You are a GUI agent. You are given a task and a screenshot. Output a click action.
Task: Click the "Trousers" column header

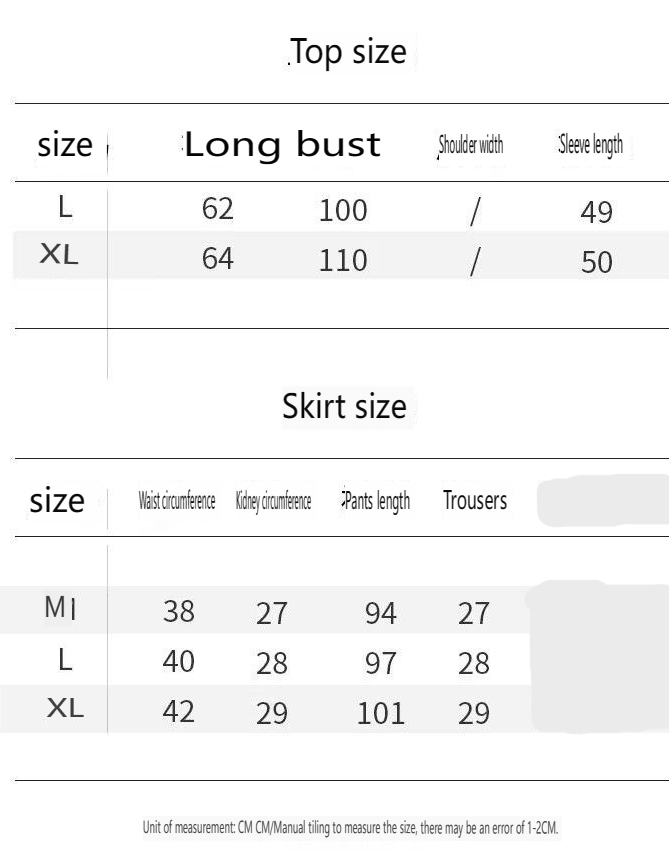pos(475,501)
